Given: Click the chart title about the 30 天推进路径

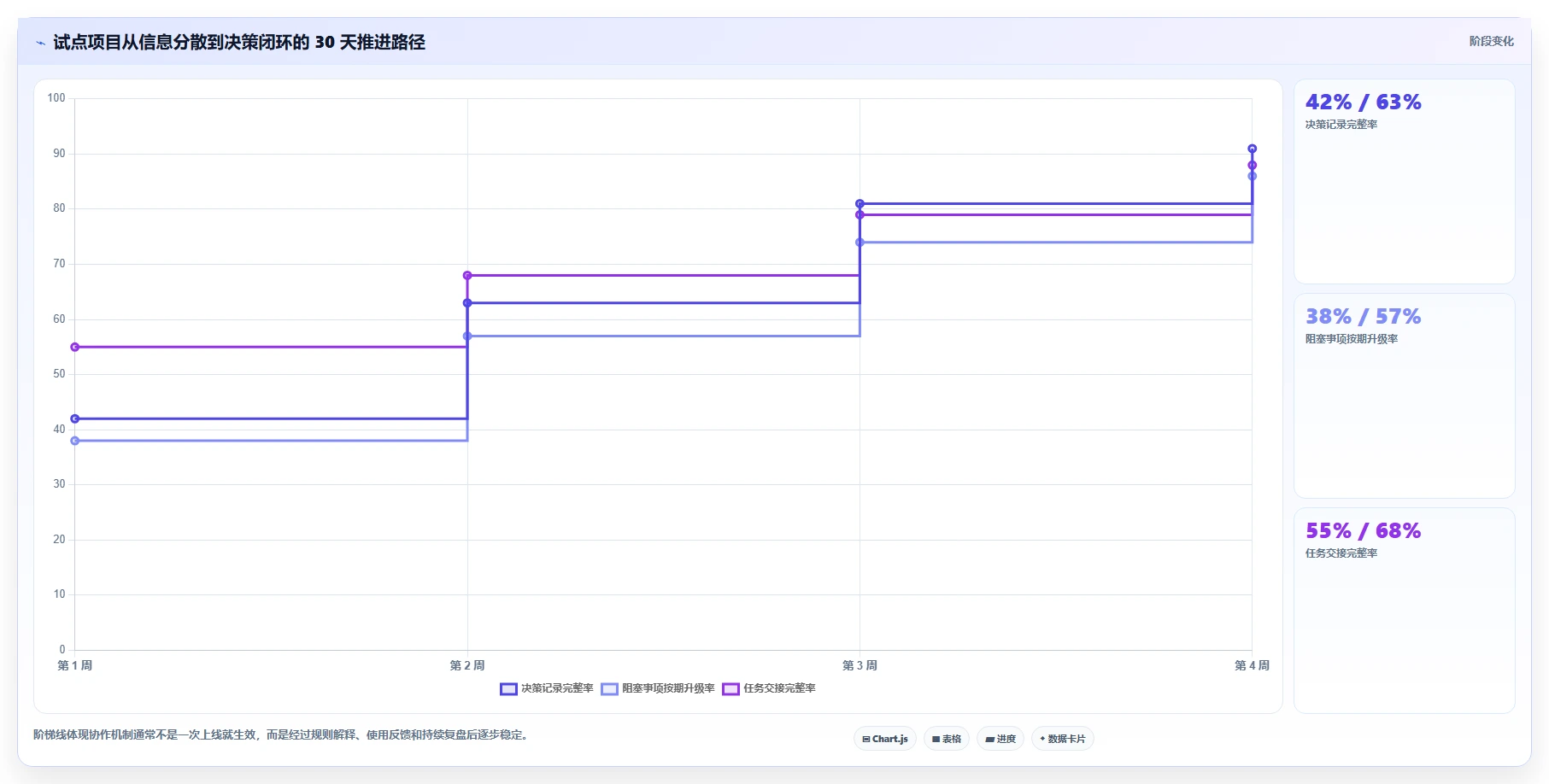Looking at the screenshot, I should [x=239, y=42].
